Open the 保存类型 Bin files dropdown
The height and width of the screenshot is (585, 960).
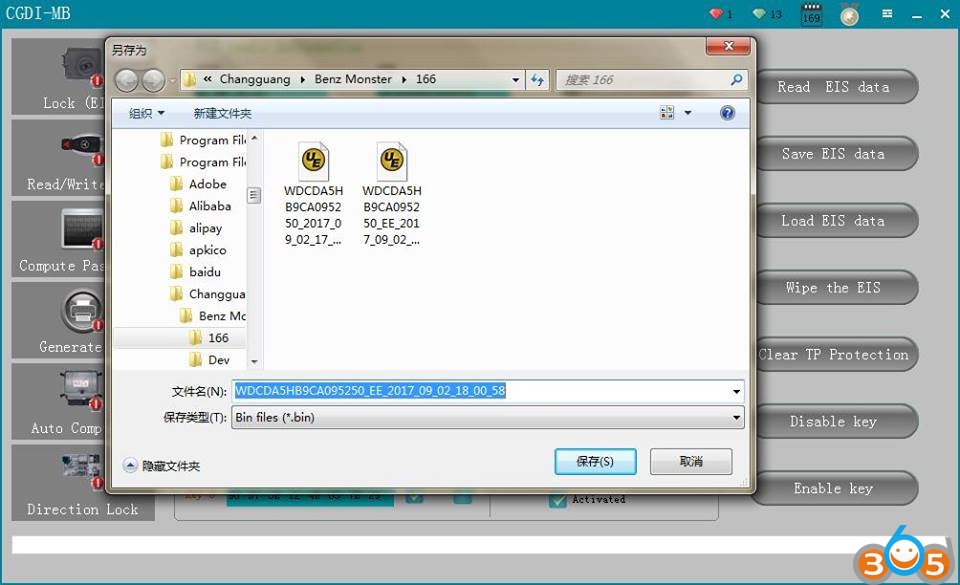coord(737,417)
